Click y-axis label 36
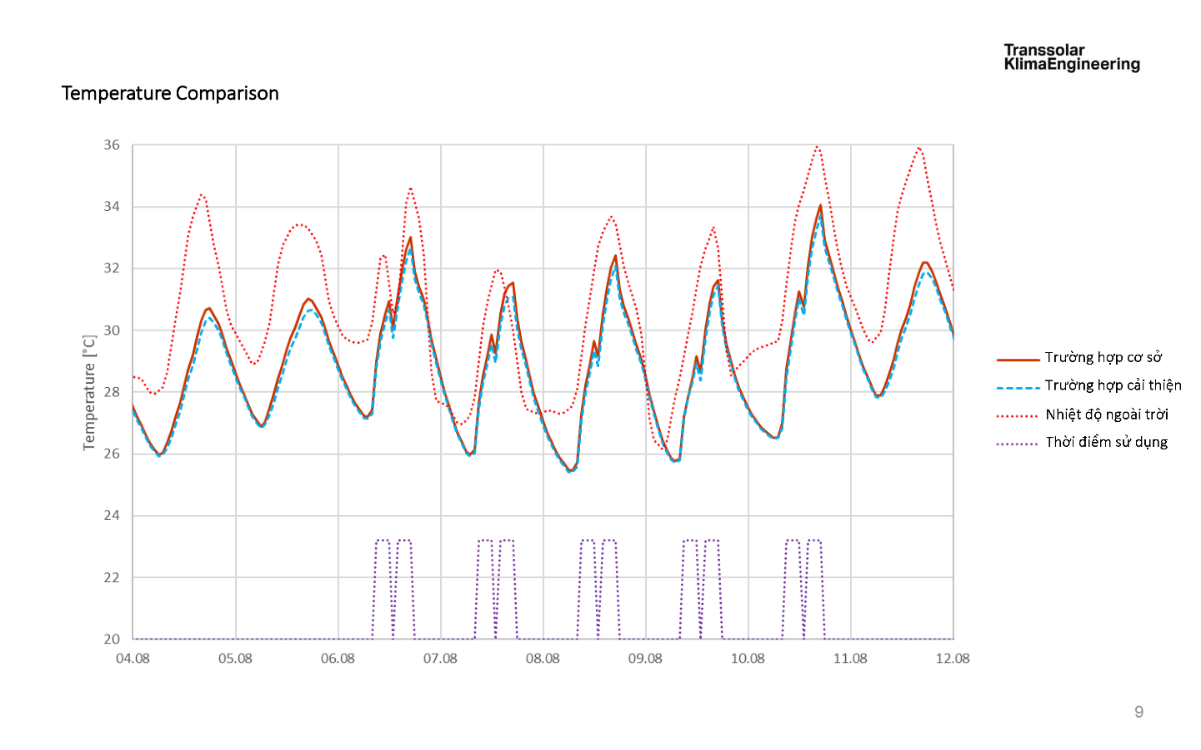Viewport: 1201px width, 750px height. pos(111,145)
